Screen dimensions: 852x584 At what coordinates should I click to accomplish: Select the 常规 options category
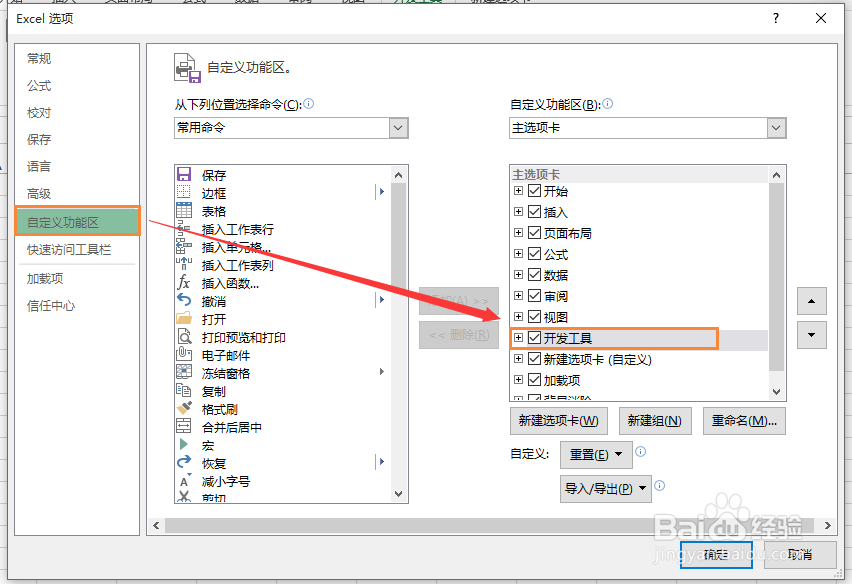[x=39, y=58]
